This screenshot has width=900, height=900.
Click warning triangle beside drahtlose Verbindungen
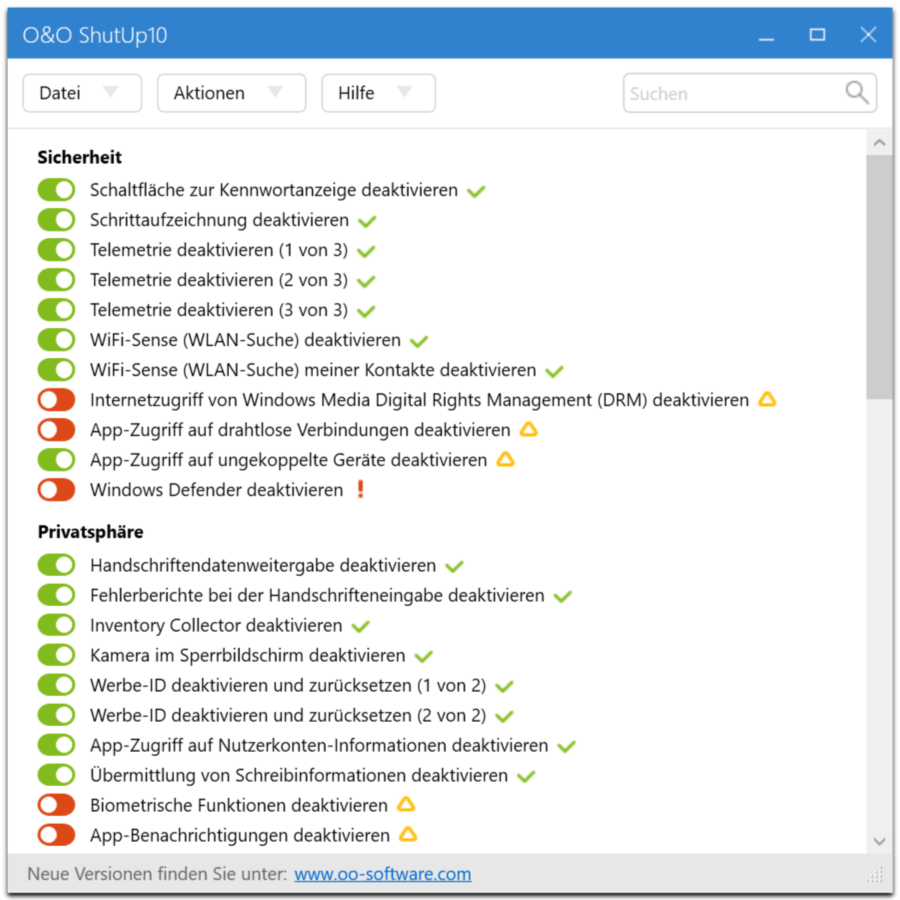coord(529,429)
